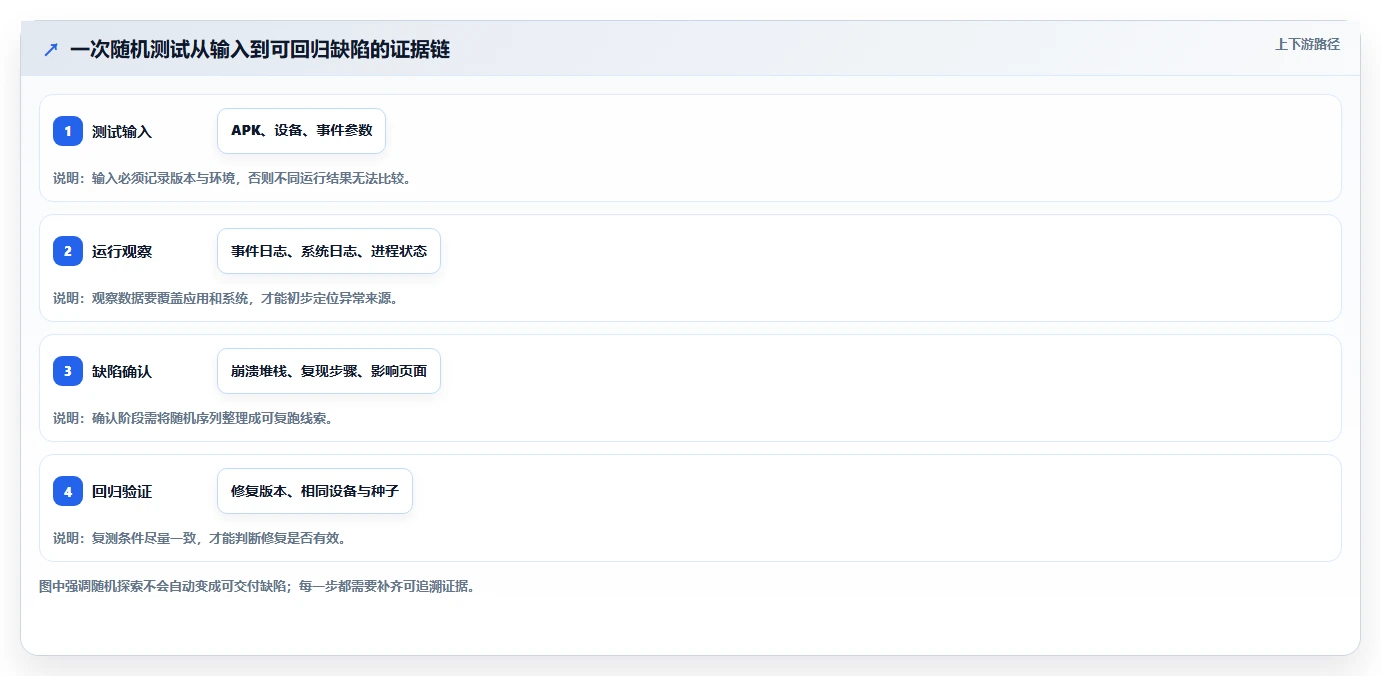This screenshot has width=1381, height=676.
Task: Click the note about 观察数据要覆盖应用和系统
Action: (x=226, y=298)
